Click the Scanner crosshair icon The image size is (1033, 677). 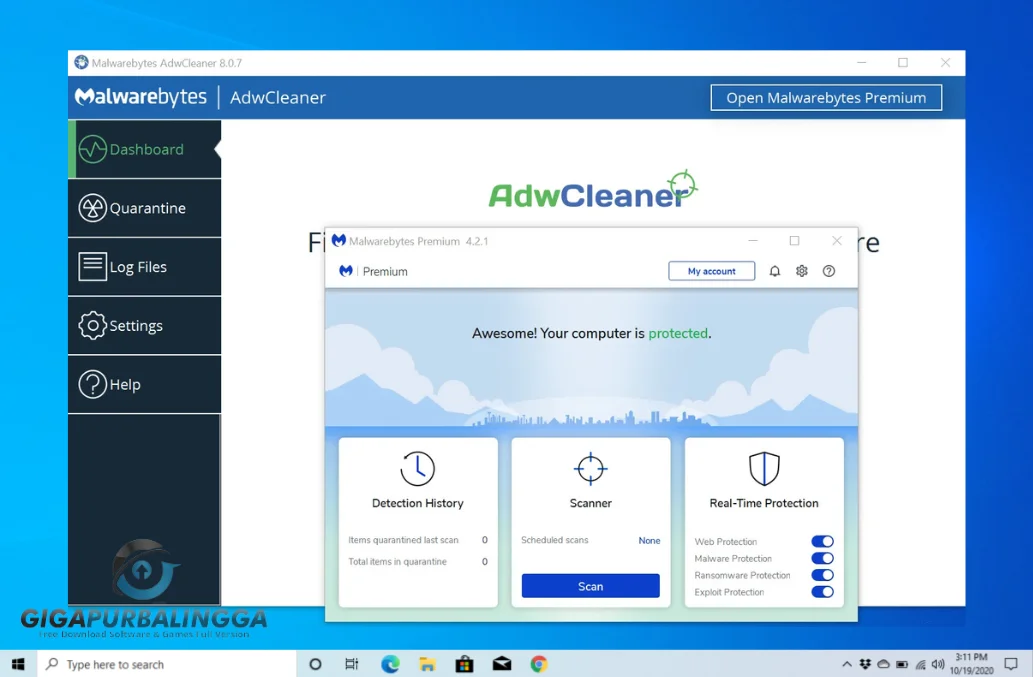point(590,469)
